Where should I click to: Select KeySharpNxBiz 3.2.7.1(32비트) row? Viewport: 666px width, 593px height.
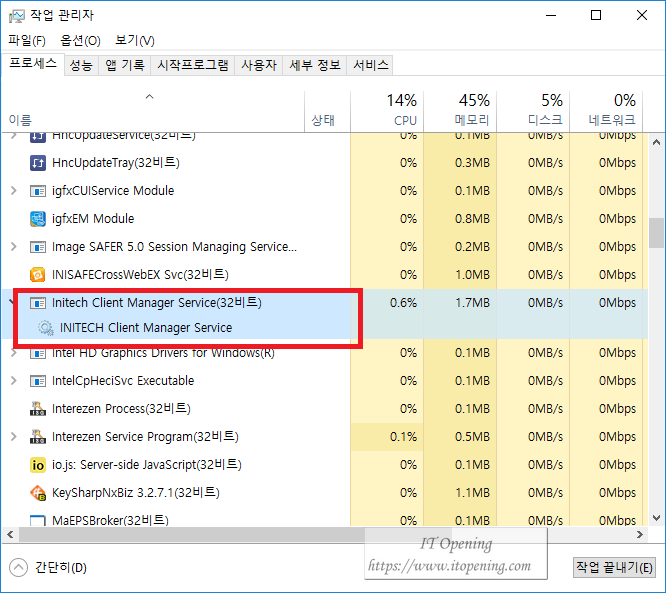[325, 493]
